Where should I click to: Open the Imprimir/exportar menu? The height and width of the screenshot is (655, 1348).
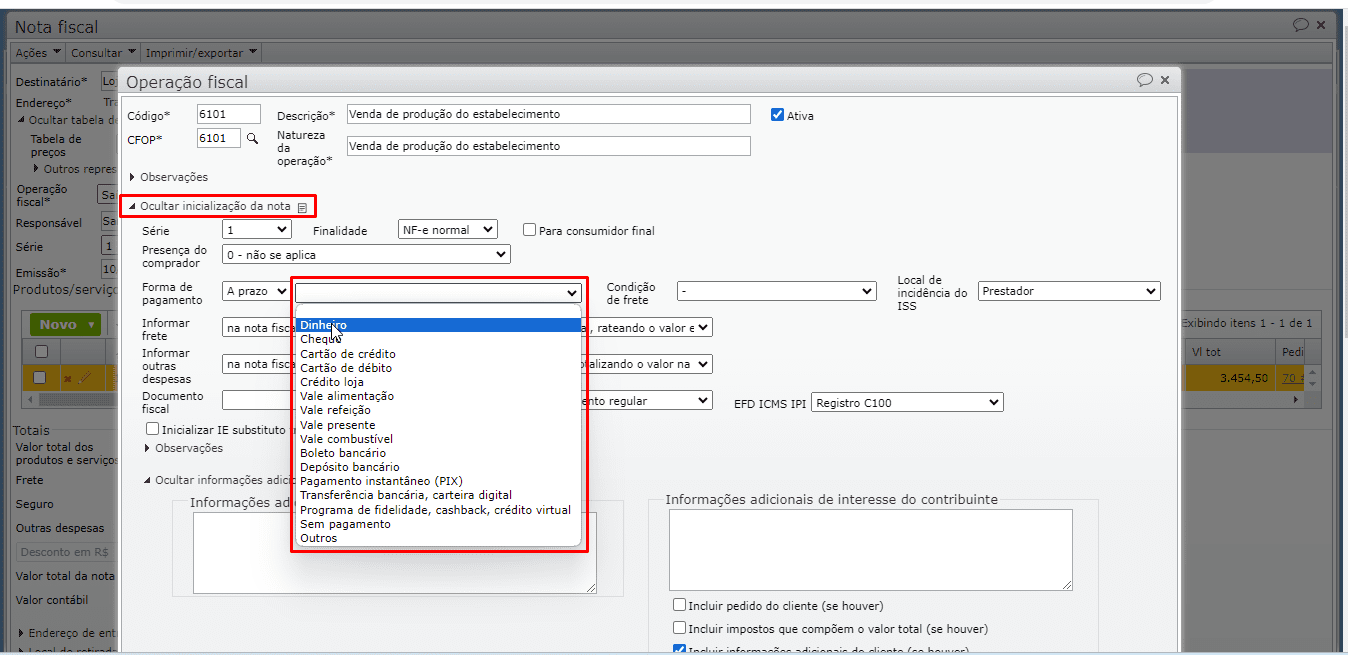pyautogui.click(x=201, y=52)
